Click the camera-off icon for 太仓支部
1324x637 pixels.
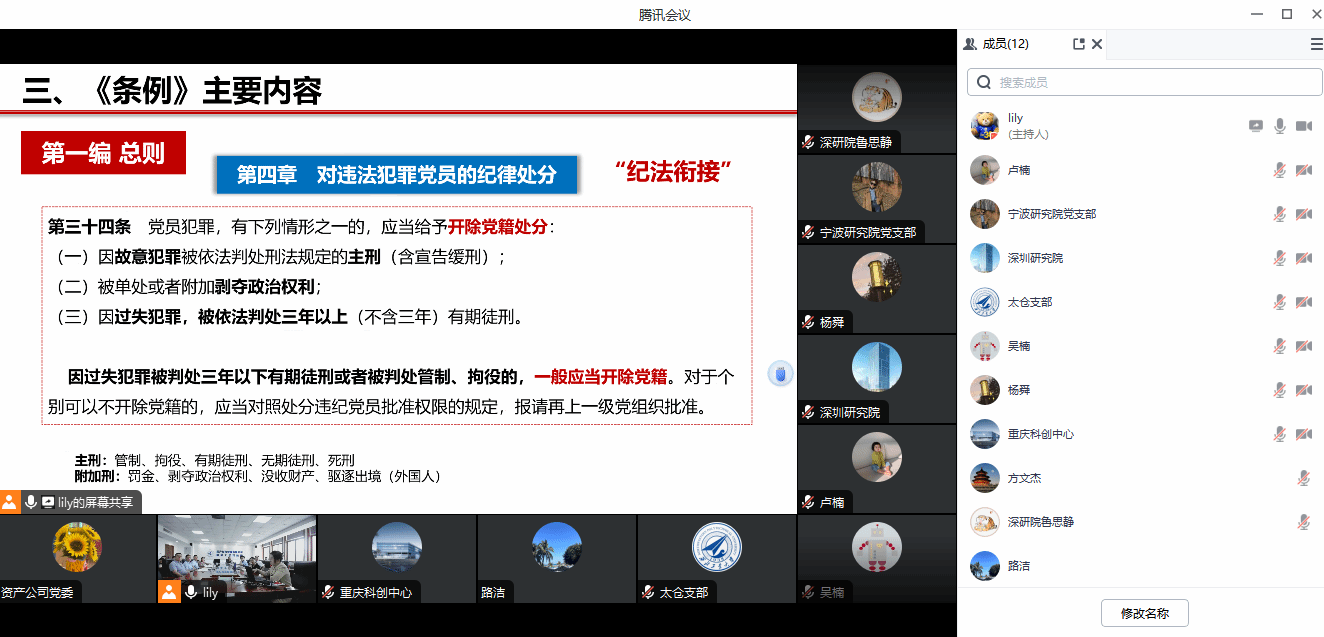[x=1304, y=302]
